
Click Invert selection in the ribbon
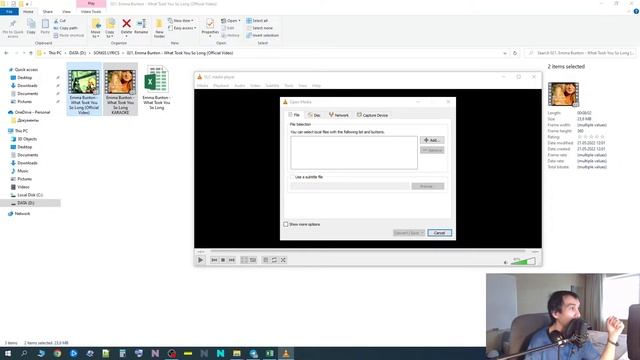pos(262,36)
